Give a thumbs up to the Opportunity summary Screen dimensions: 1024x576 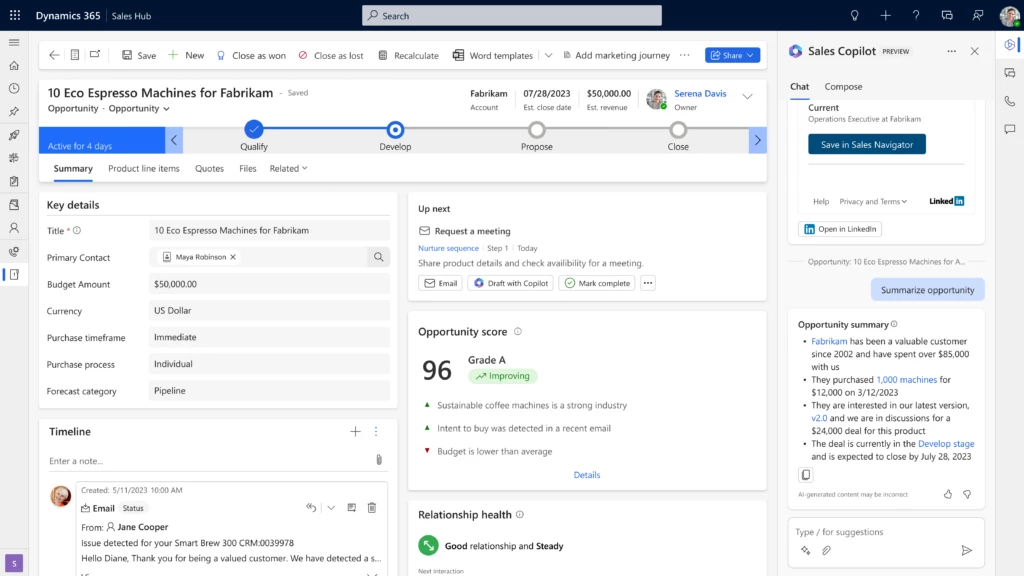pos(947,494)
